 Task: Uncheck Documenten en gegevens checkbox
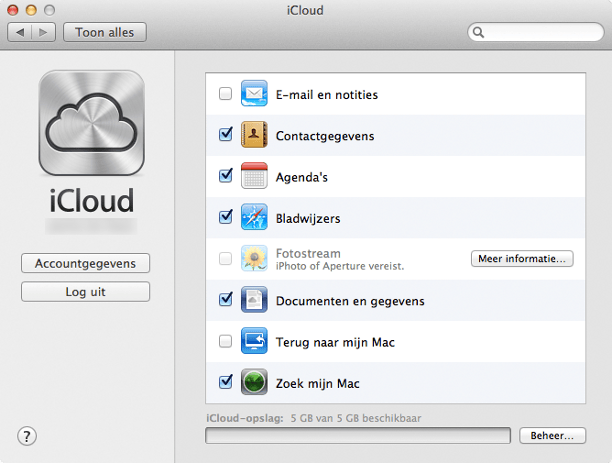point(226,299)
